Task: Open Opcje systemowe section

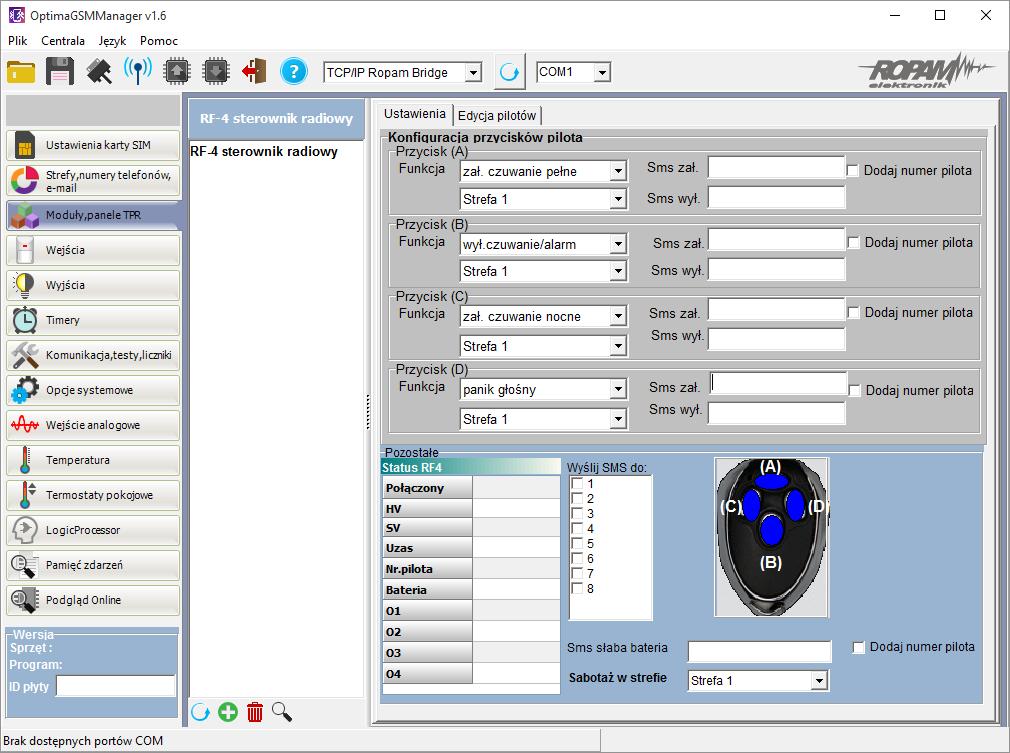Action: coord(93,390)
